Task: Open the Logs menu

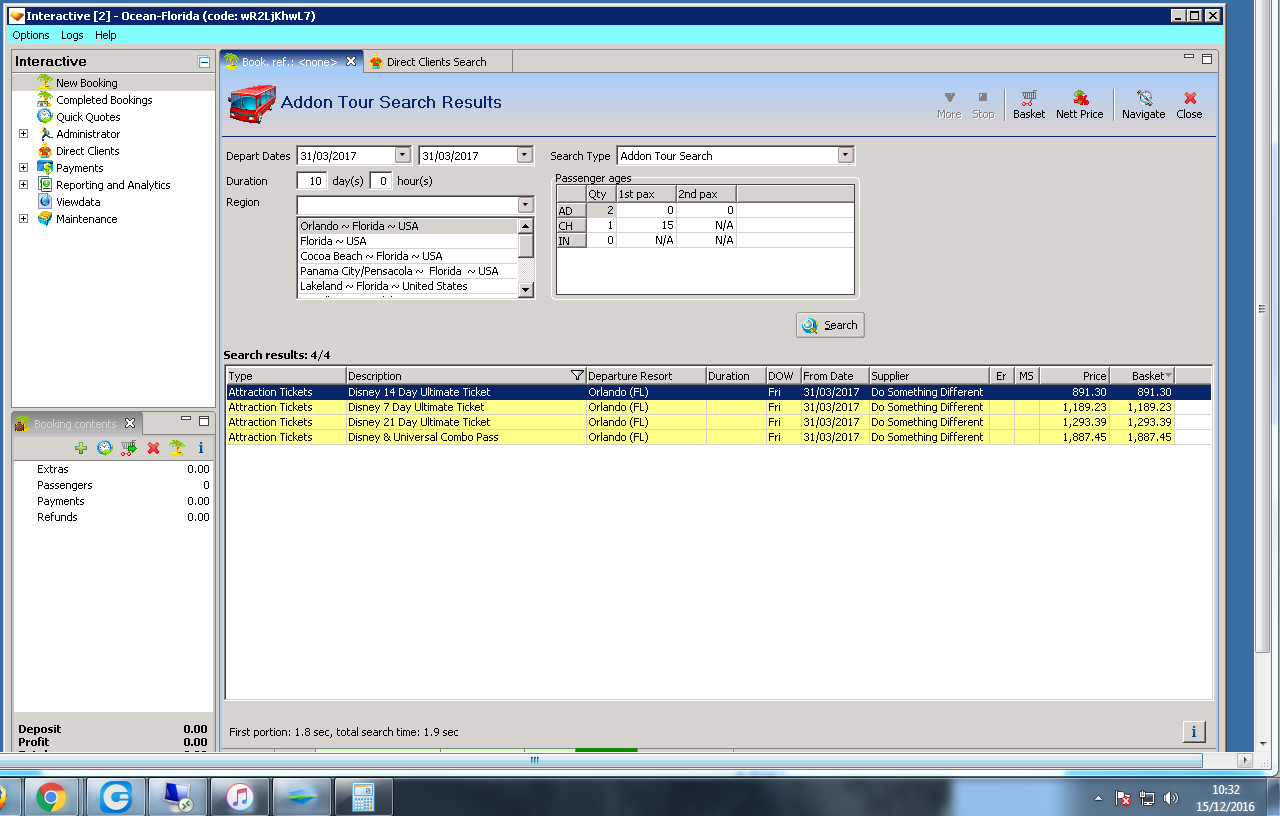Action: point(72,35)
